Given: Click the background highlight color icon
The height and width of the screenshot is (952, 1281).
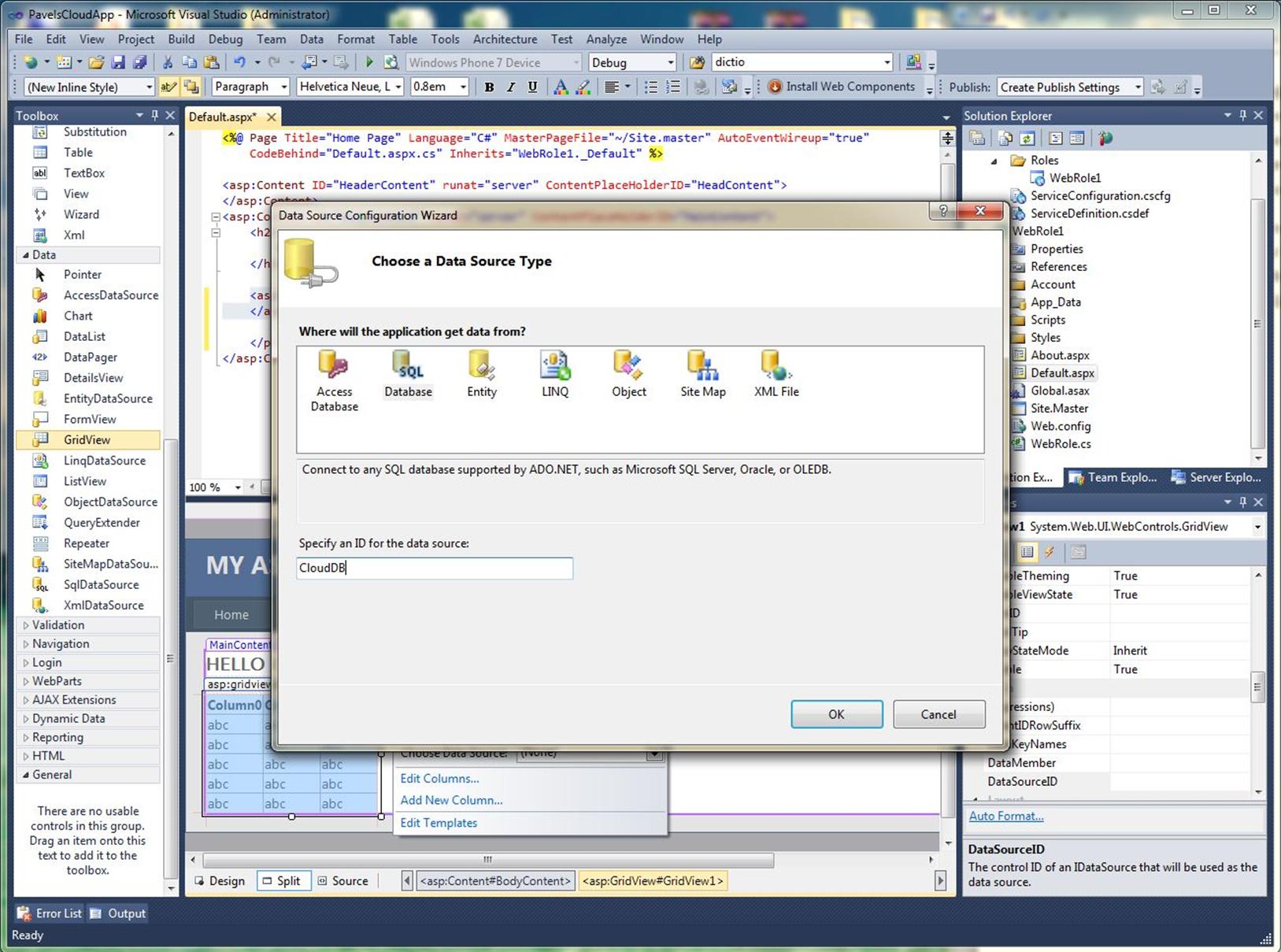Looking at the screenshot, I should pyautogui.click(x=583, y=87).
